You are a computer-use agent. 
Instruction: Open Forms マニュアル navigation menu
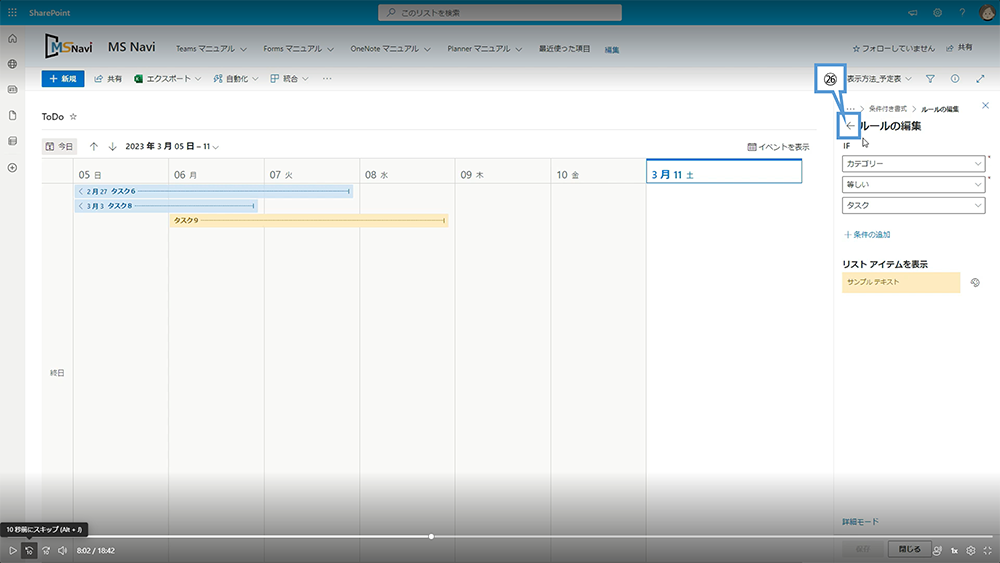tap(298, 48)
